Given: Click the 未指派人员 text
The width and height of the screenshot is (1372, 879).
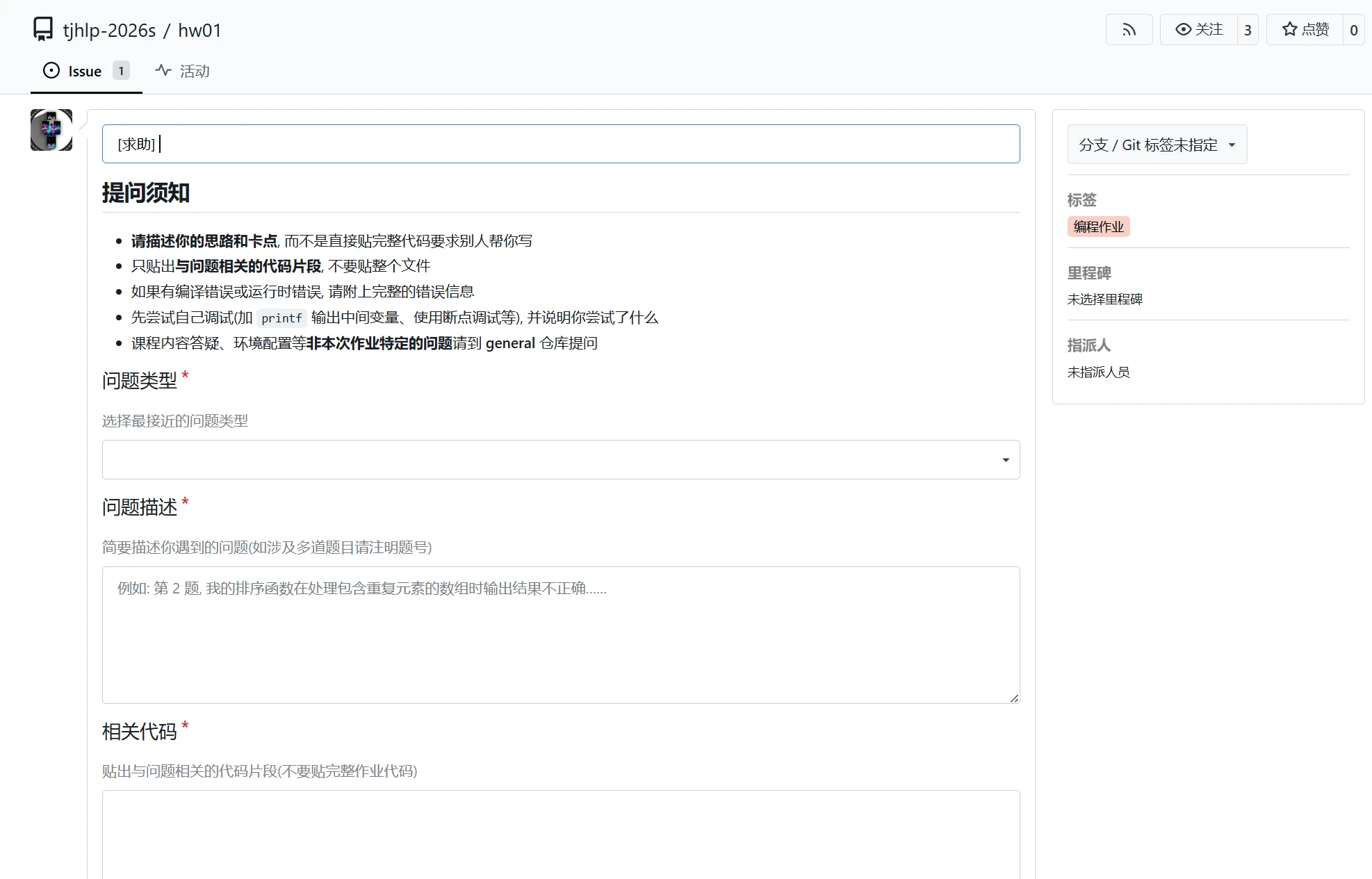Looking at the screenshot, I should pos(1099,372).
